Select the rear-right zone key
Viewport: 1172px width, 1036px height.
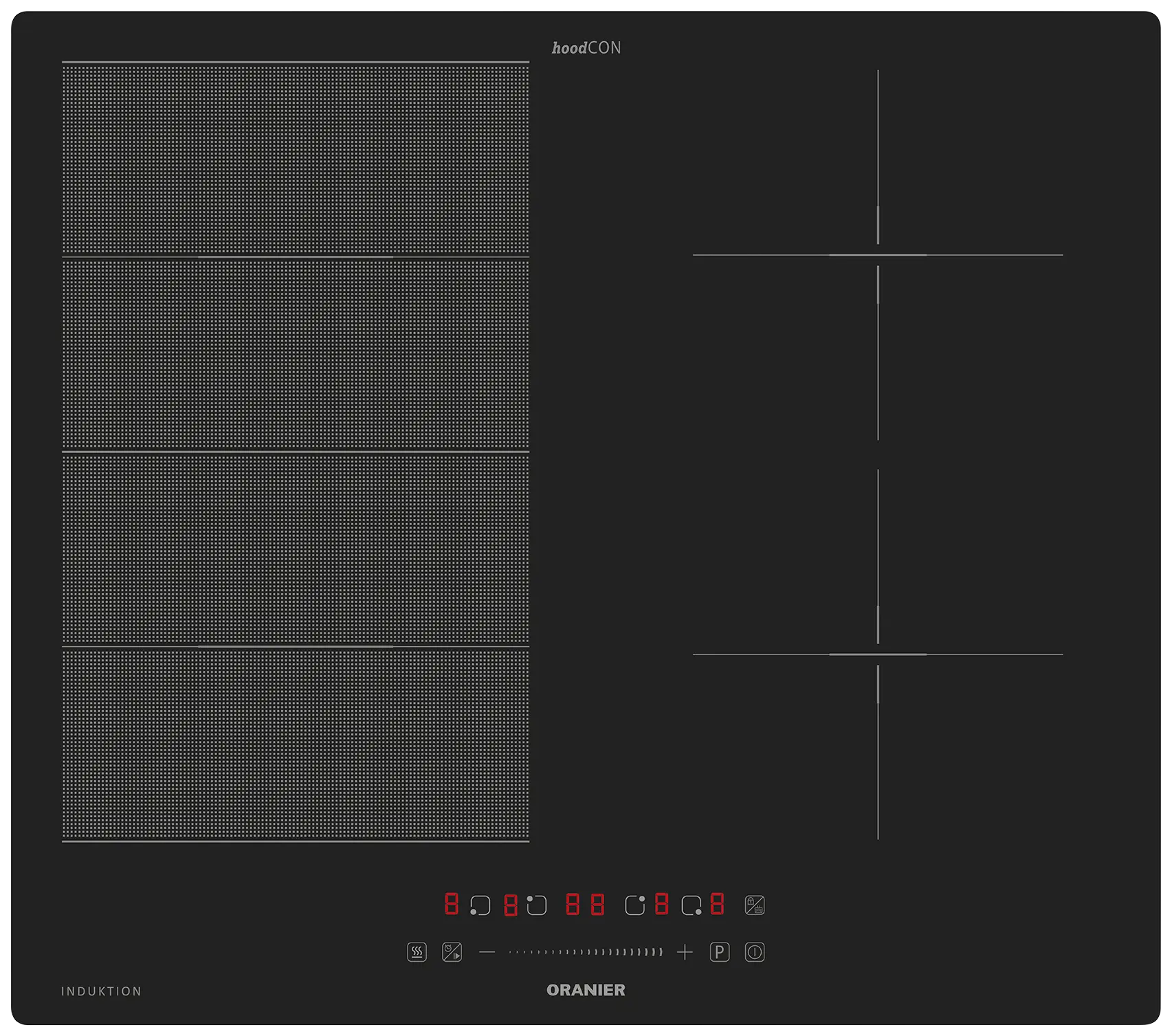click(x=635, y=905)
